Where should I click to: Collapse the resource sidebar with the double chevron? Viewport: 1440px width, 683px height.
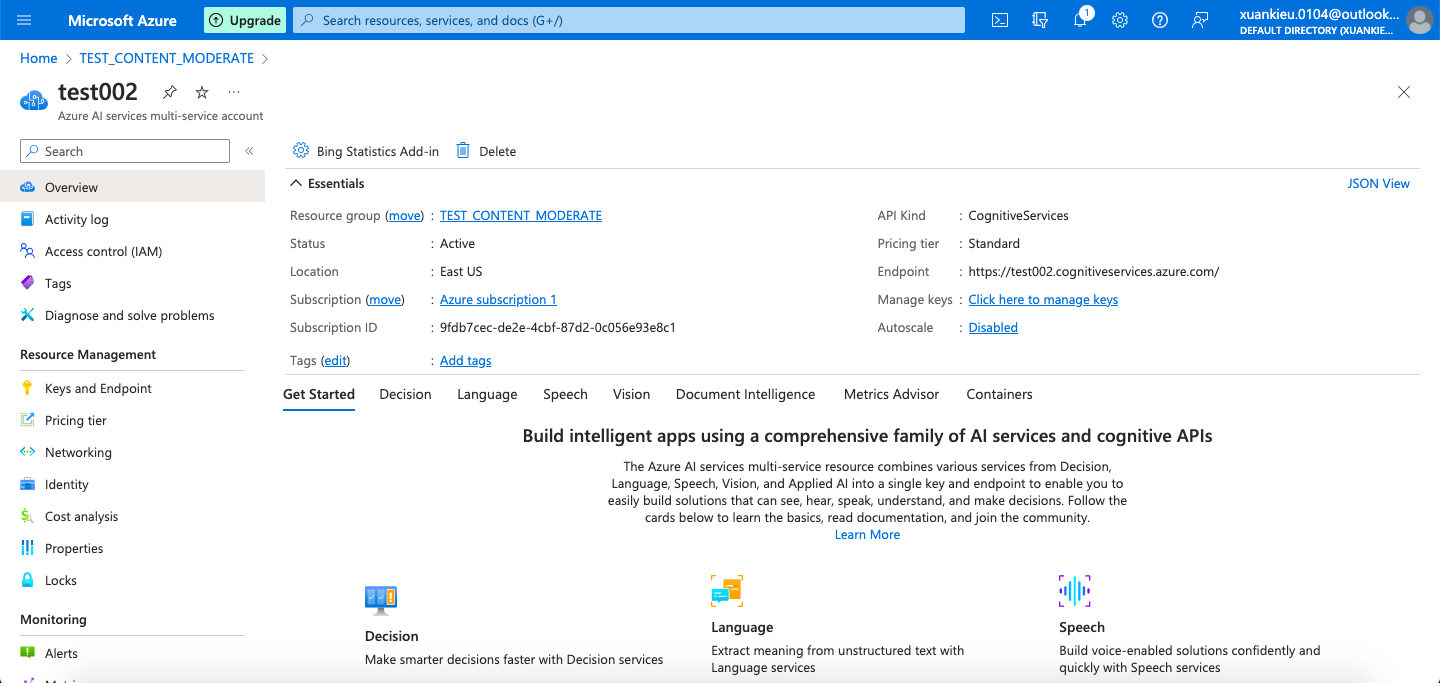[249, 153]
